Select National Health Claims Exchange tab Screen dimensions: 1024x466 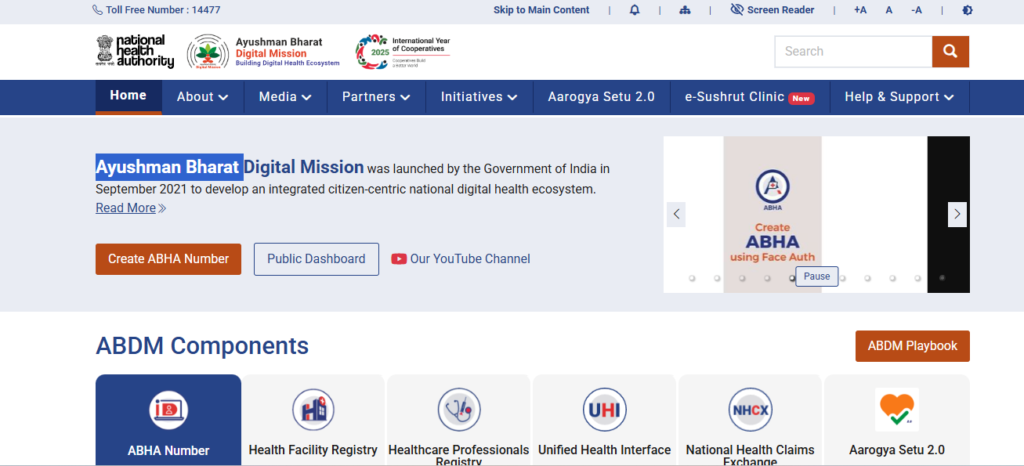pyautogui.click(x=750, y=420)
